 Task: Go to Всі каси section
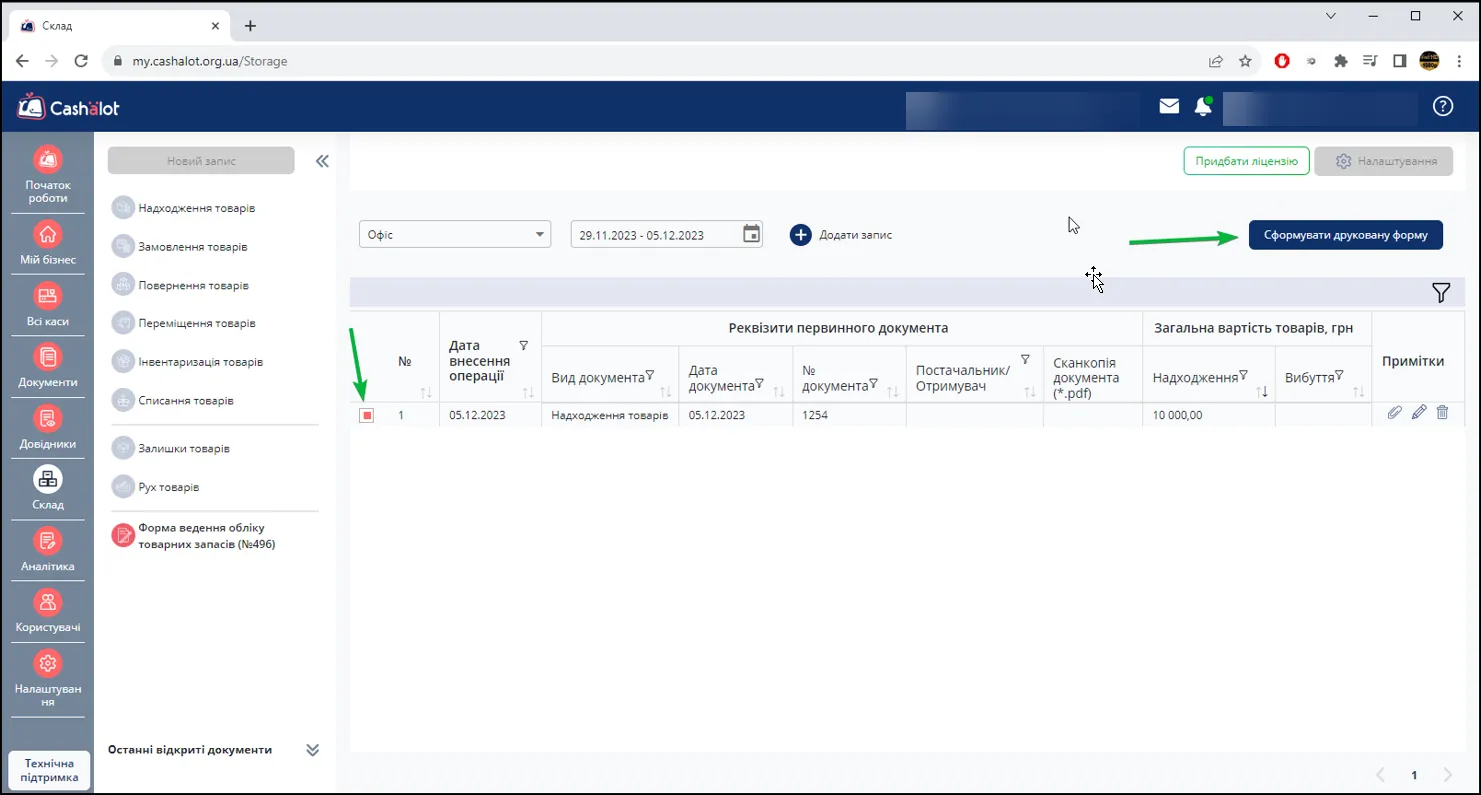48,306
